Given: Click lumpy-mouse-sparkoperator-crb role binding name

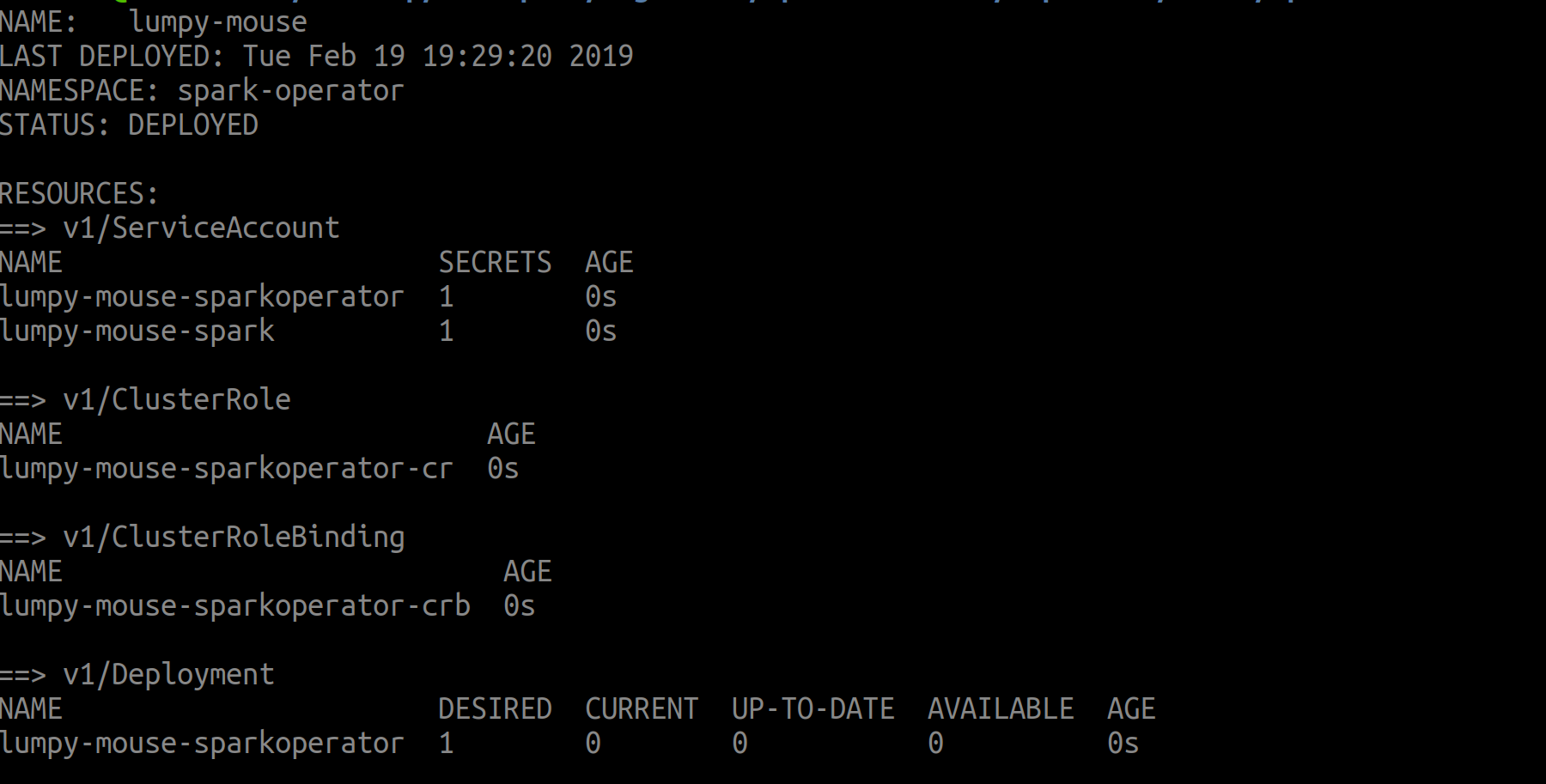Looking at the screenshot, I should coord(234,605).
